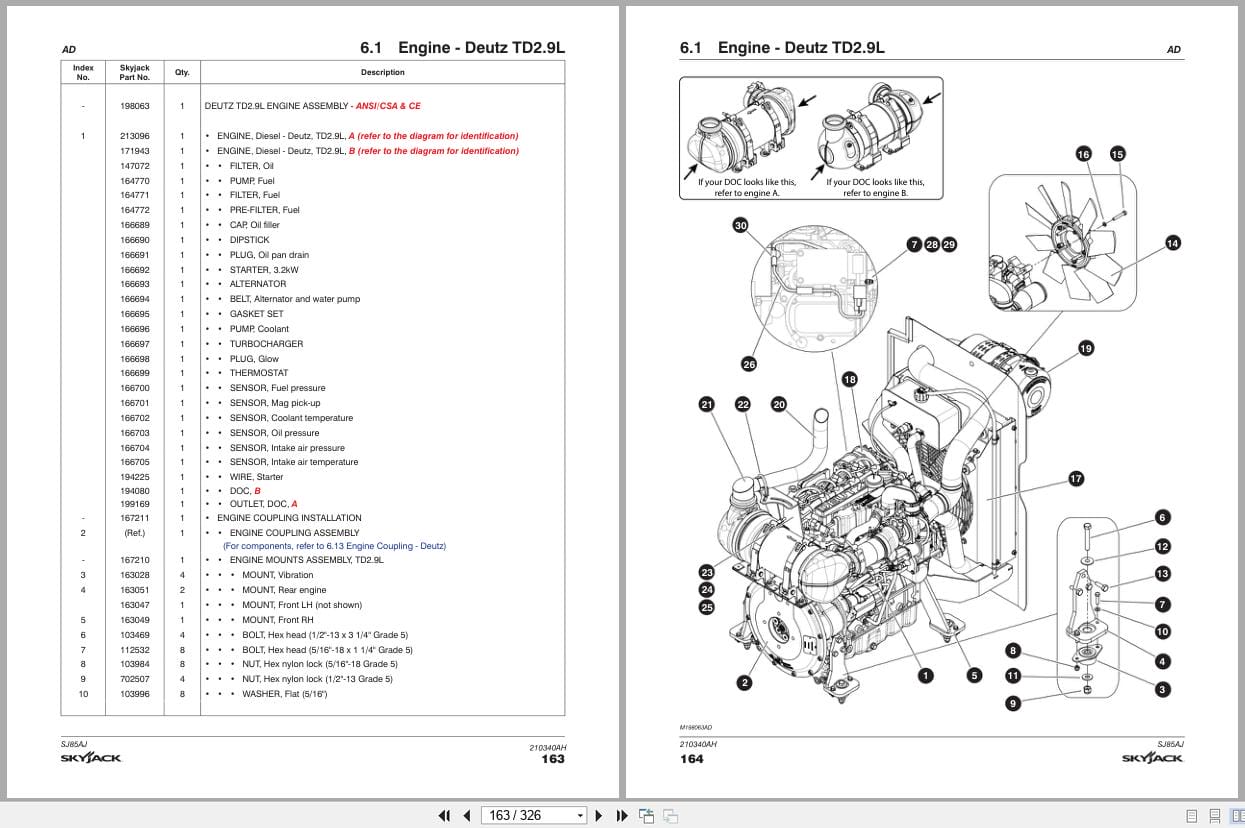
Task: Select heading 6.1 Engine - Deutz TD2.9L
Action: [462, 46]
